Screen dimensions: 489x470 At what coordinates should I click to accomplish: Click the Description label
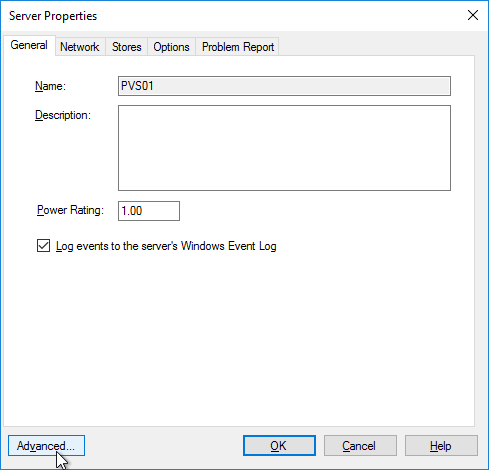tap(63, 115)
